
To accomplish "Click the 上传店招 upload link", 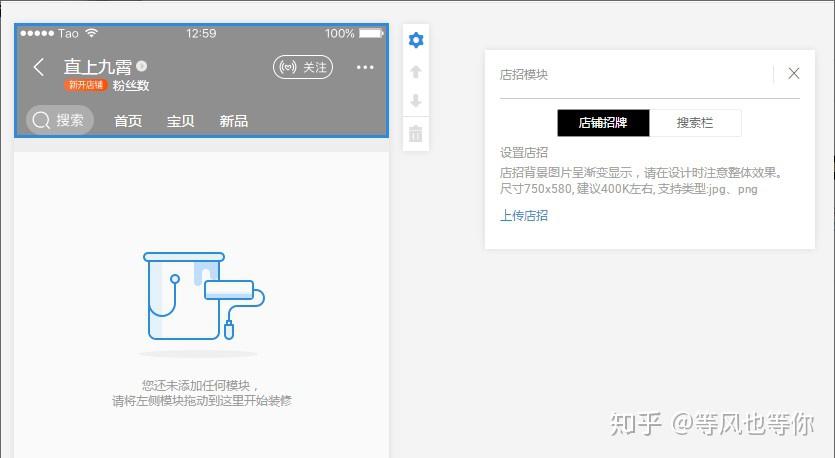I will (524, 215).
